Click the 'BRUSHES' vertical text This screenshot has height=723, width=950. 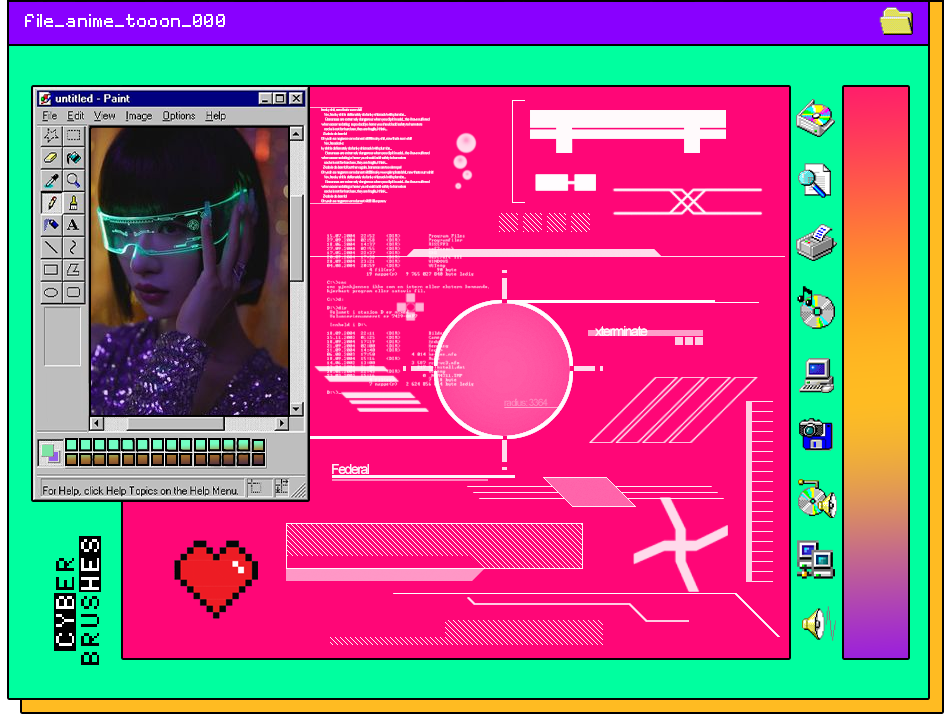(x=90, y=600)
